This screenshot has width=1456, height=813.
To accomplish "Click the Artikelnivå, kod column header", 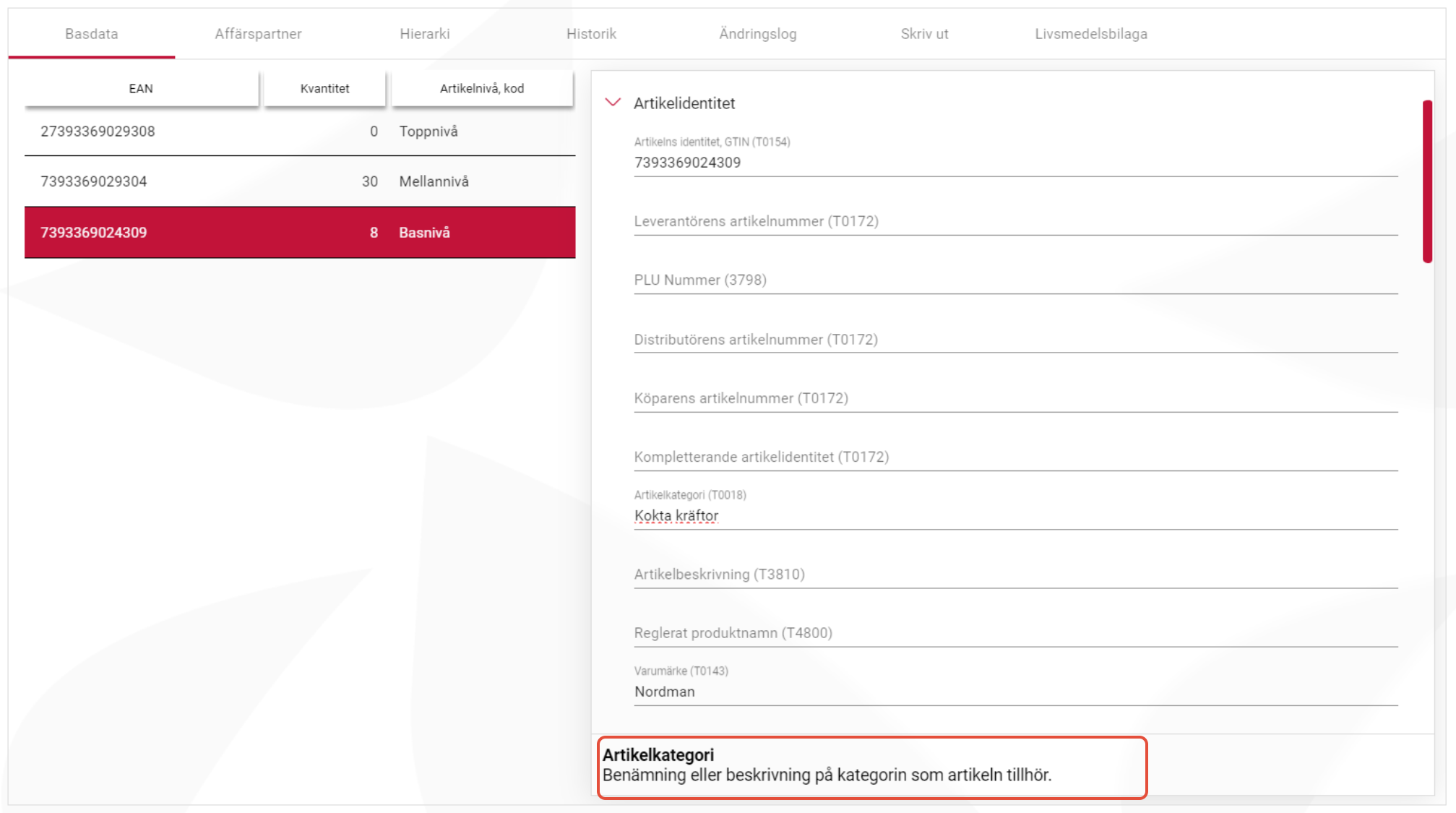I will (x=482, y=88).
